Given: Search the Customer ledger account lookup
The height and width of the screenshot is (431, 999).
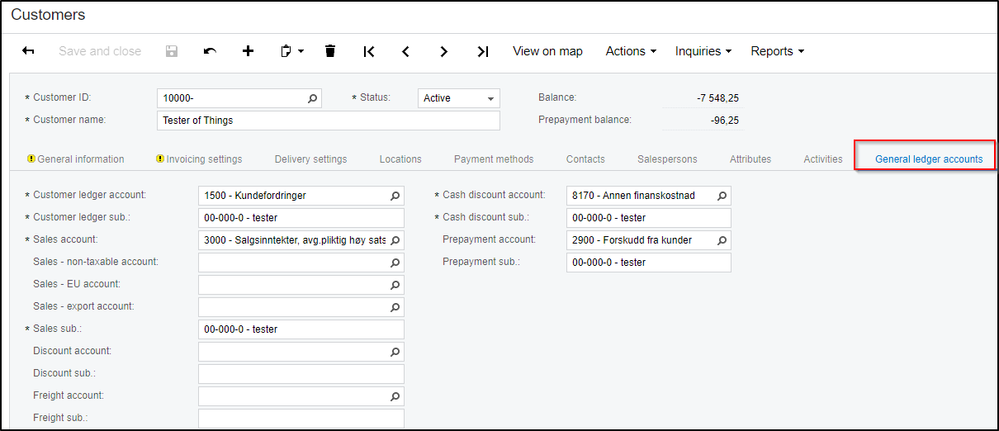Looking at the screenshot, I should point(395,195).
